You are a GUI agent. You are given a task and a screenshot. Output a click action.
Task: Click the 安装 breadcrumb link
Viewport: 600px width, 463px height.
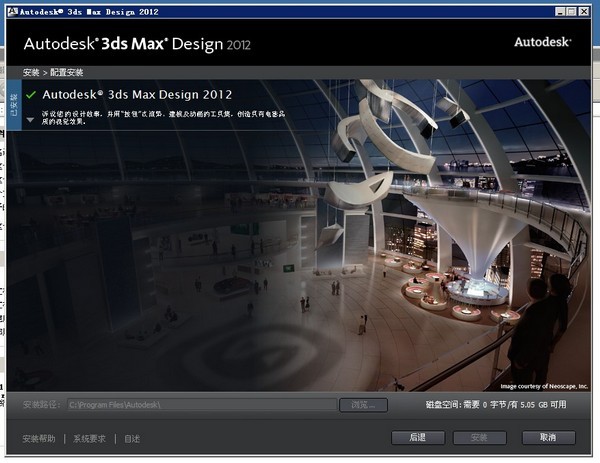coord(31,73)
